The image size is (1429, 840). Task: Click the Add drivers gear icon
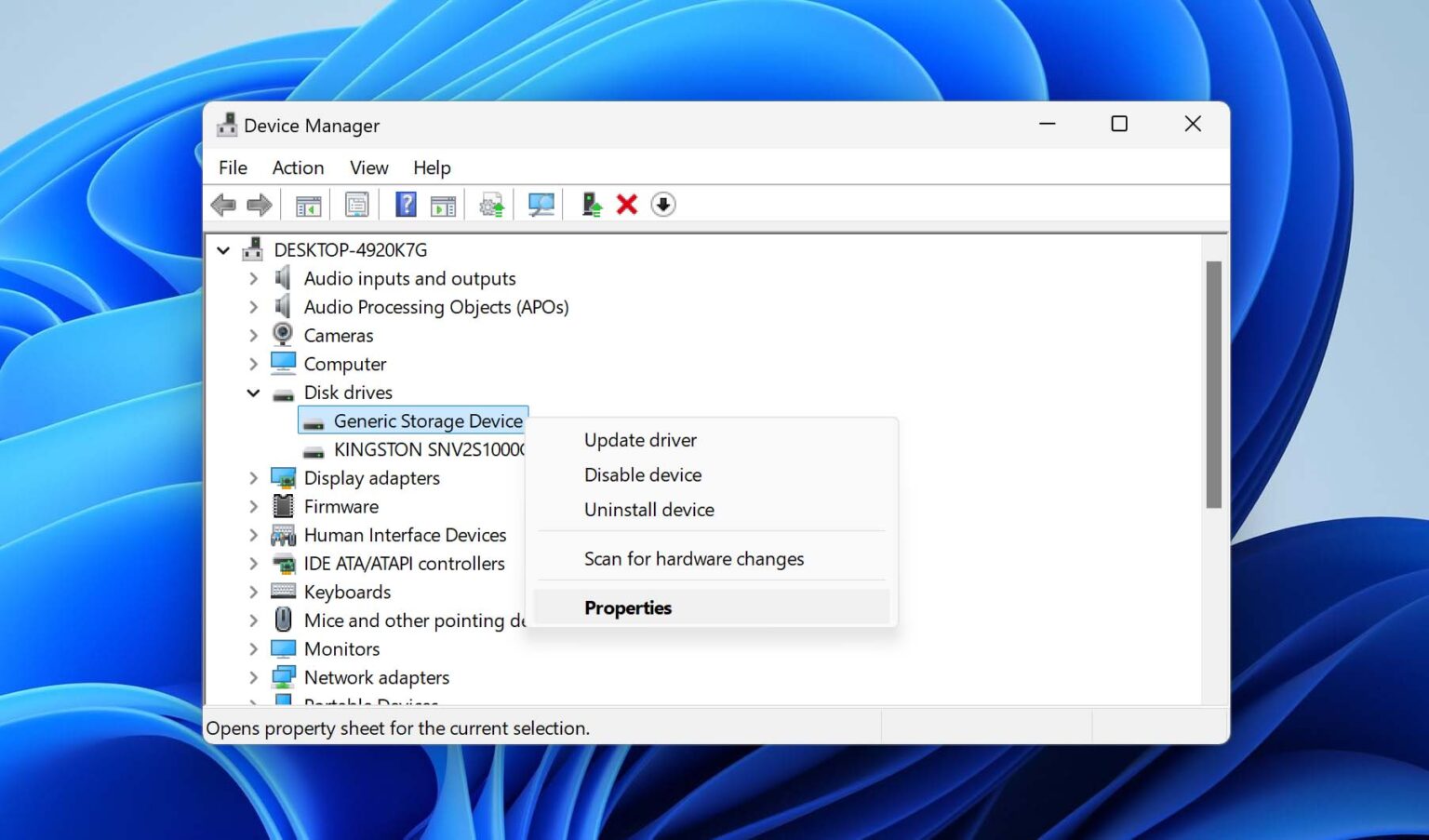(x=490, y=204)
